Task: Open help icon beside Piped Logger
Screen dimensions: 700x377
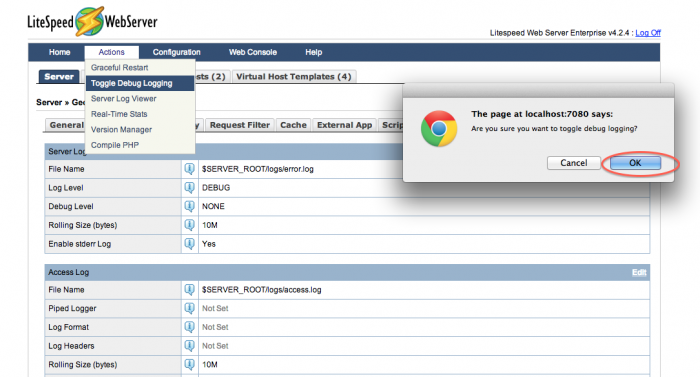Action: tap(189, 309)
